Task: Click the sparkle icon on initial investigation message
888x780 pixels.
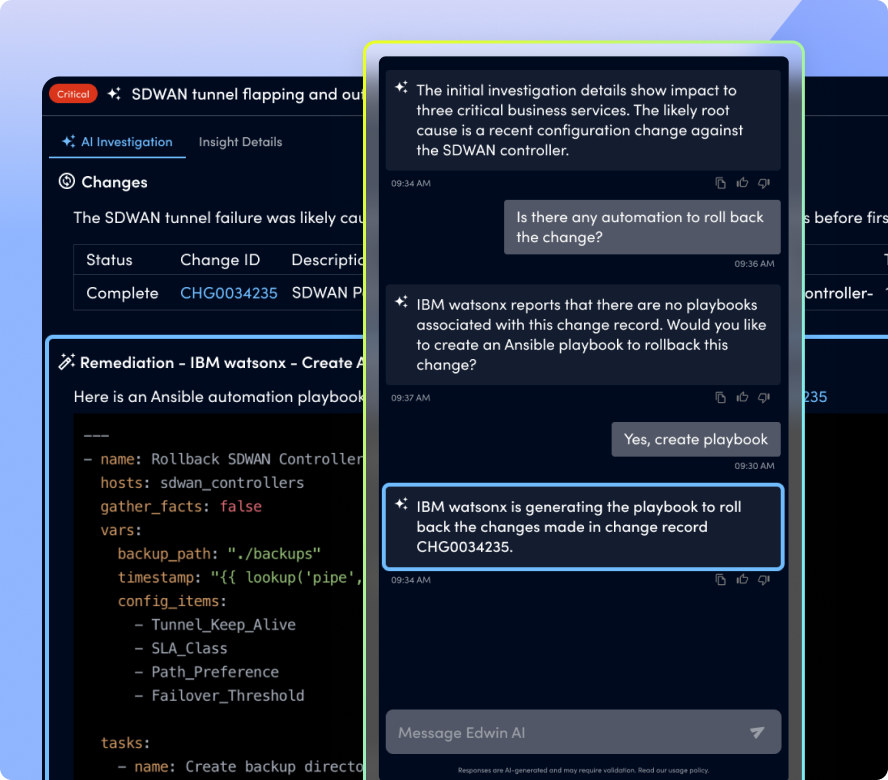Action: 402,87
